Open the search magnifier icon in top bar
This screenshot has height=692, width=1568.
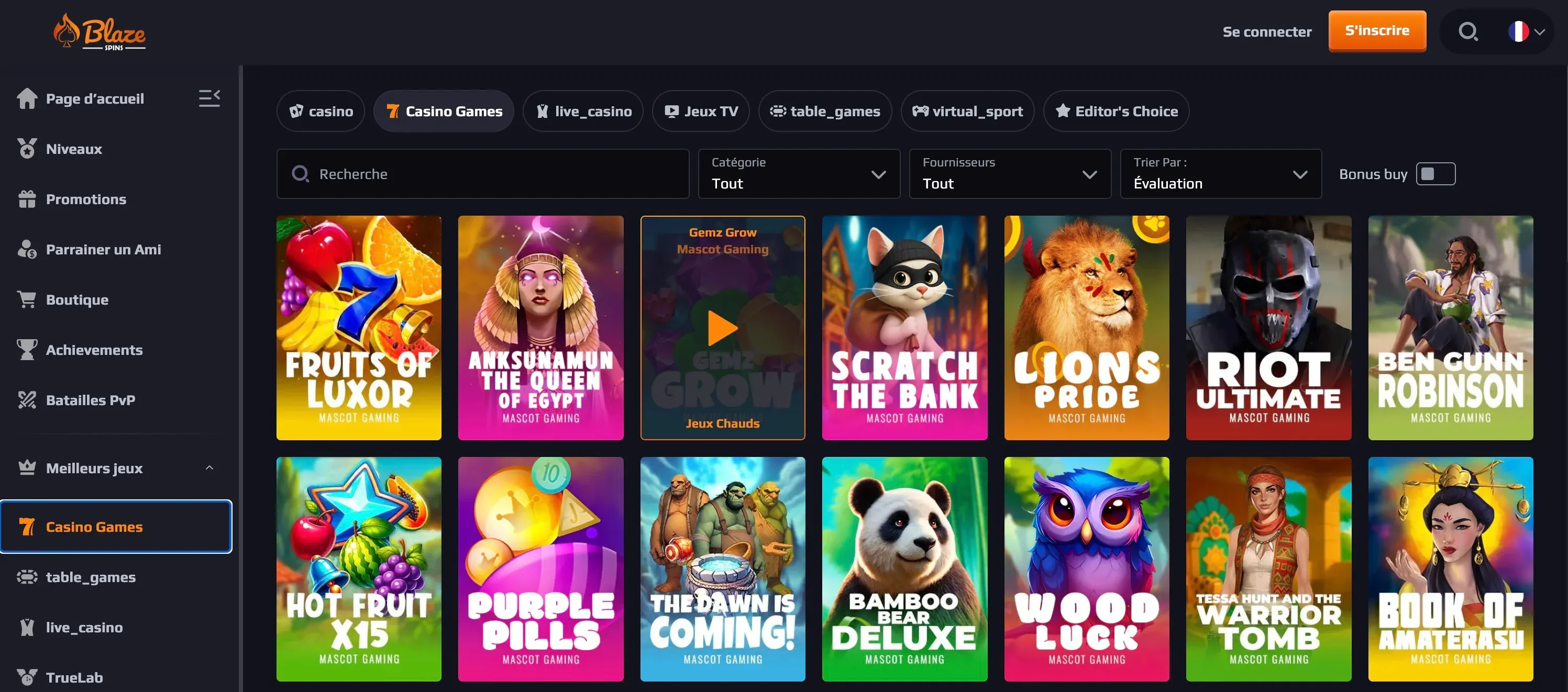click(x=1468, y=31)
